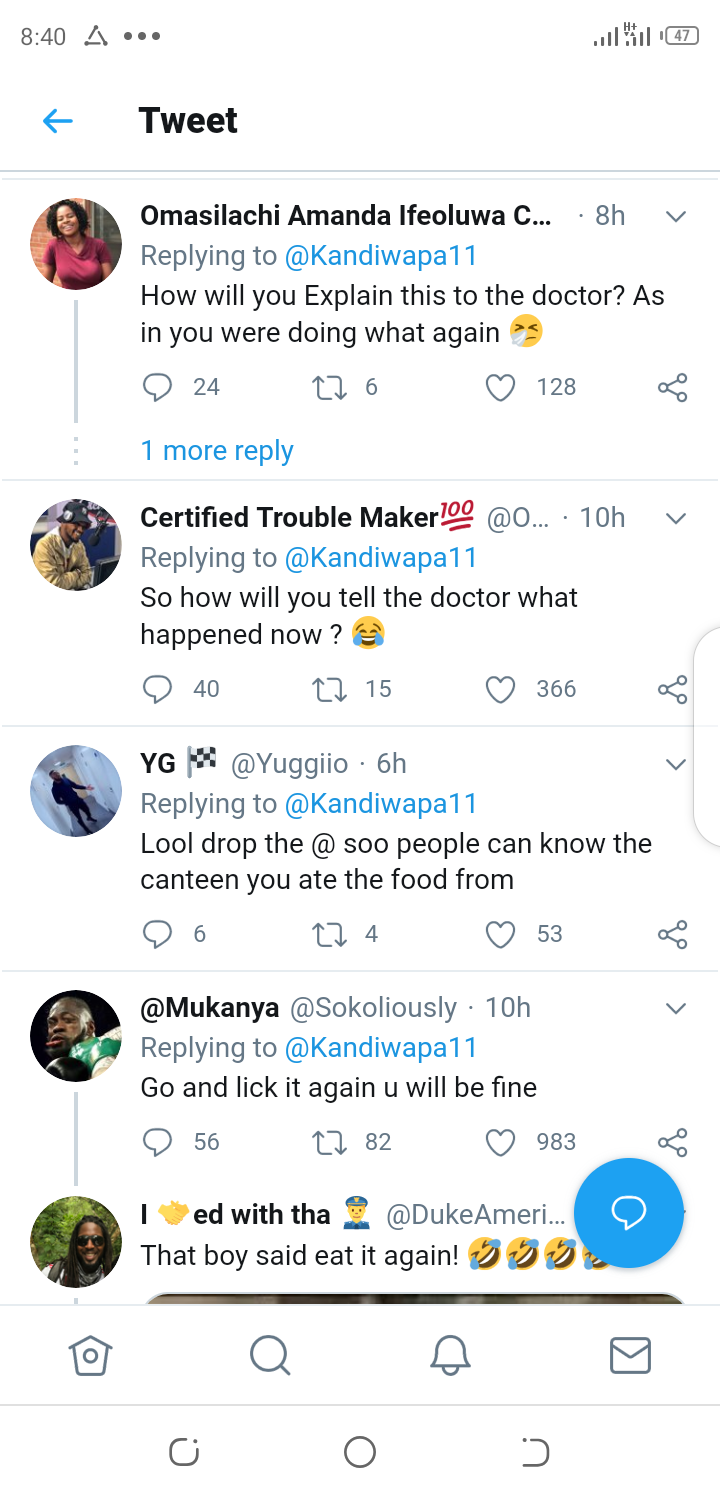Image resolution: width=720 pixels, height=1500 pixels.
Task: Reply to Certified Trouble Maker's tweet
Action: 158,689
